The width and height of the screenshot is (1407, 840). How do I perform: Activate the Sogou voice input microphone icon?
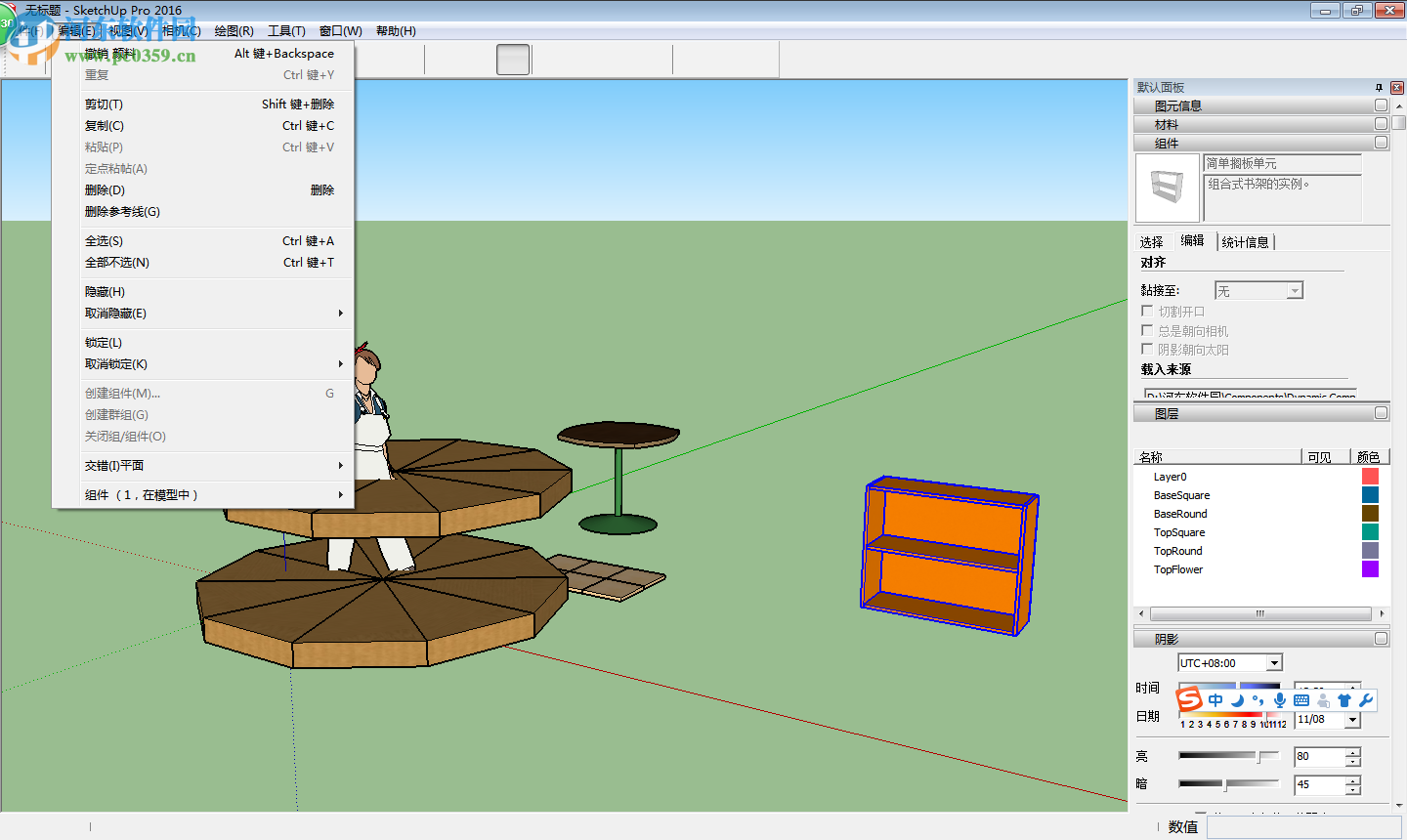(x=1280, y=699)
